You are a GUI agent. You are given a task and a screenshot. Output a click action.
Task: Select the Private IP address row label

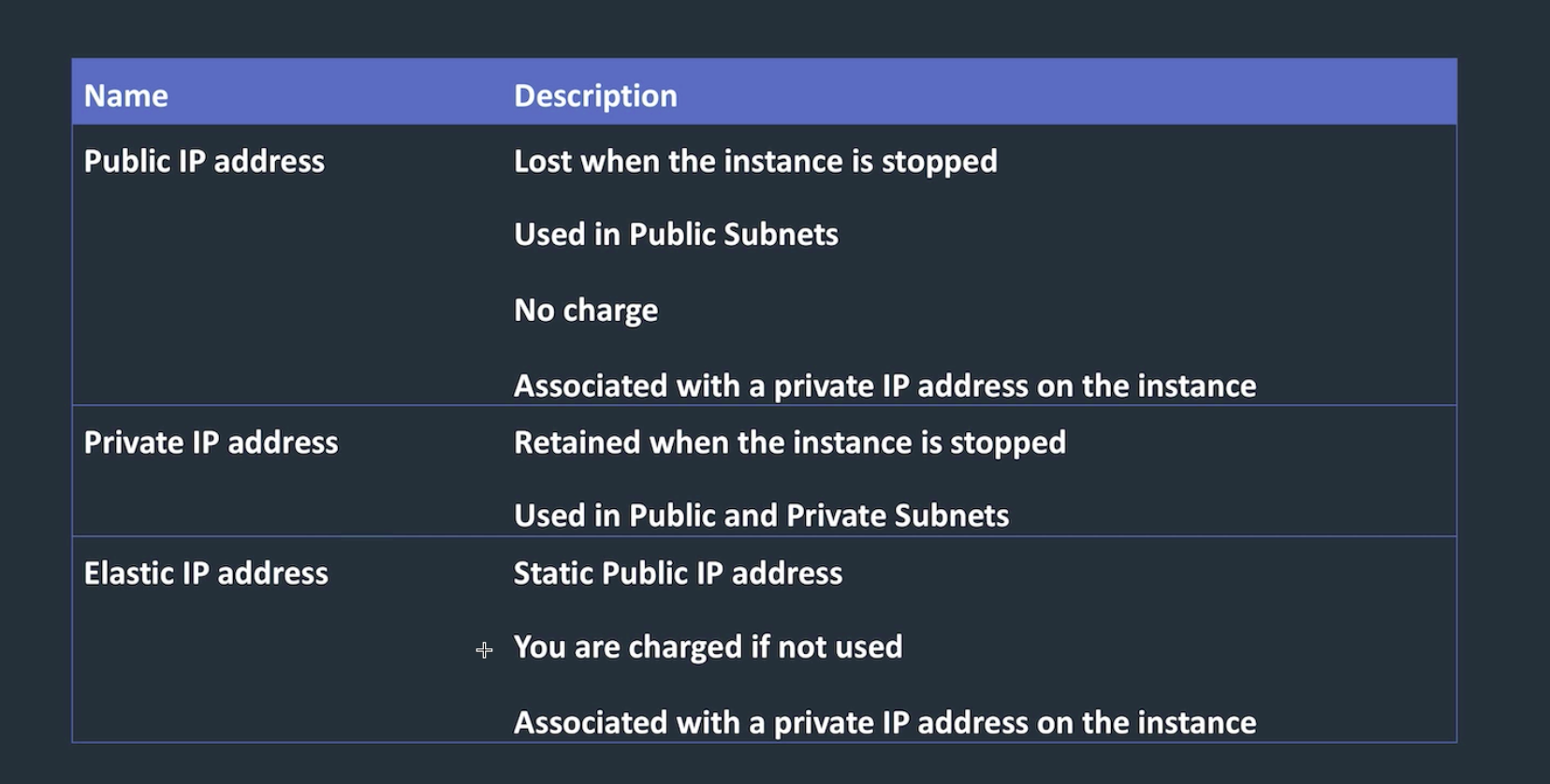211,443
